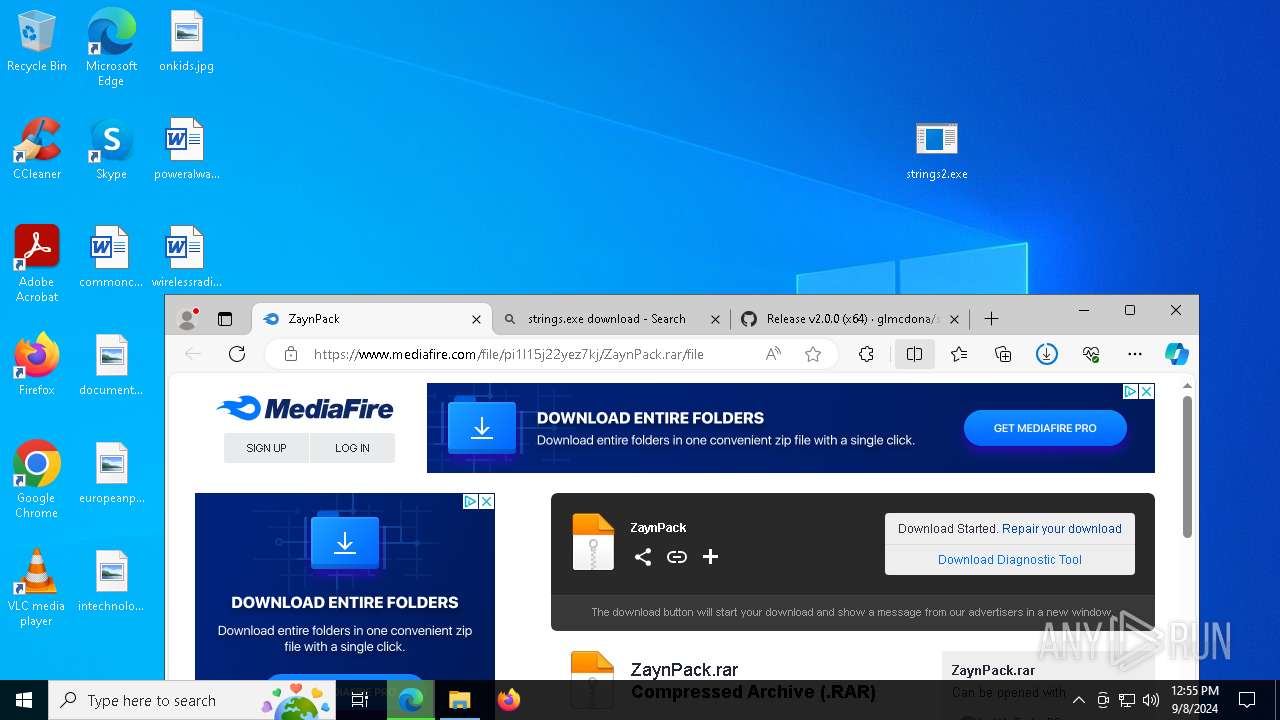
Task: Switch to the ZaynPack tab
Action: (361, 319)
